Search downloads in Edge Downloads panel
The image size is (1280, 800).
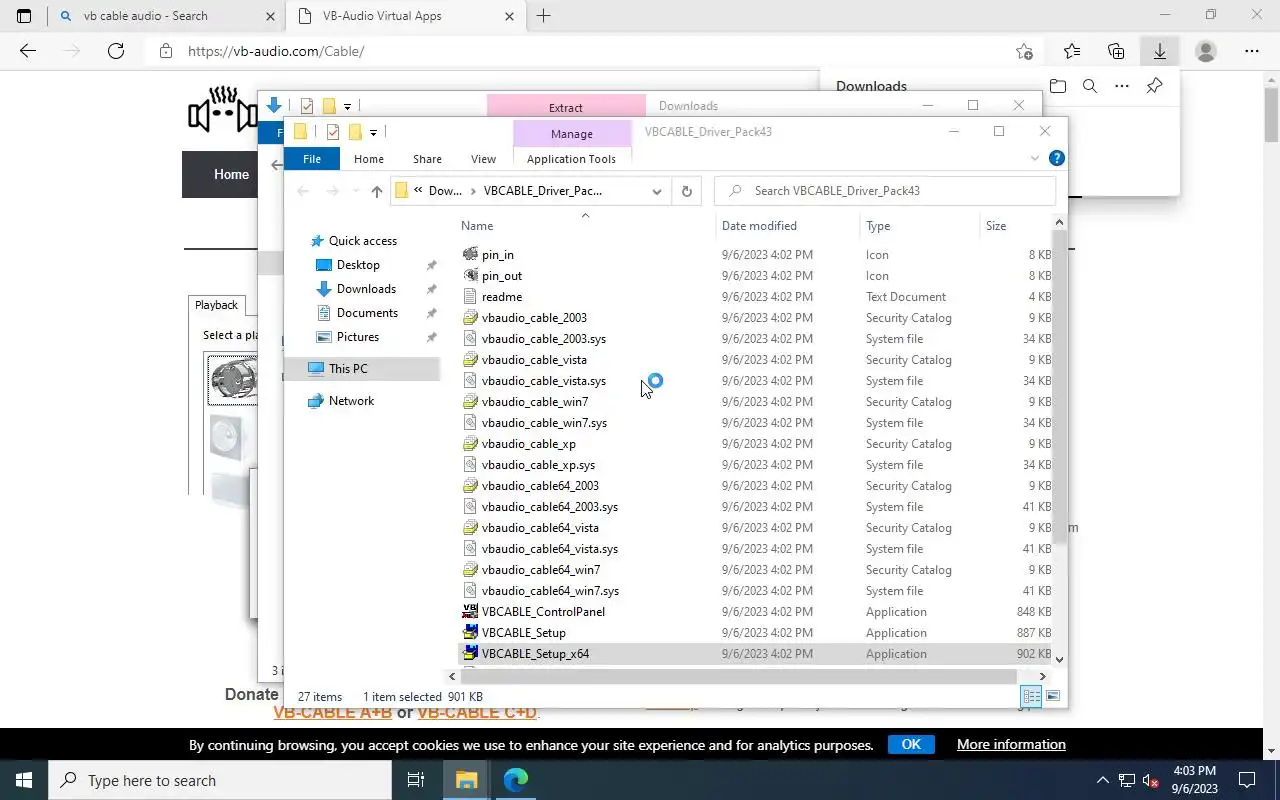[1090, 86]
